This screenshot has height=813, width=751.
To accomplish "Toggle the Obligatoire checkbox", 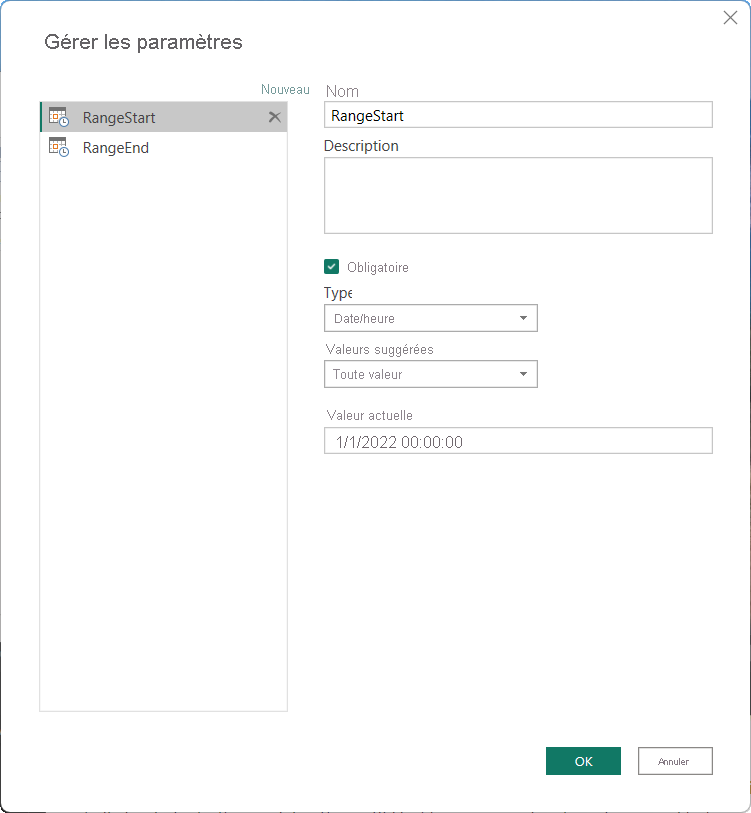I will [331, 267].
